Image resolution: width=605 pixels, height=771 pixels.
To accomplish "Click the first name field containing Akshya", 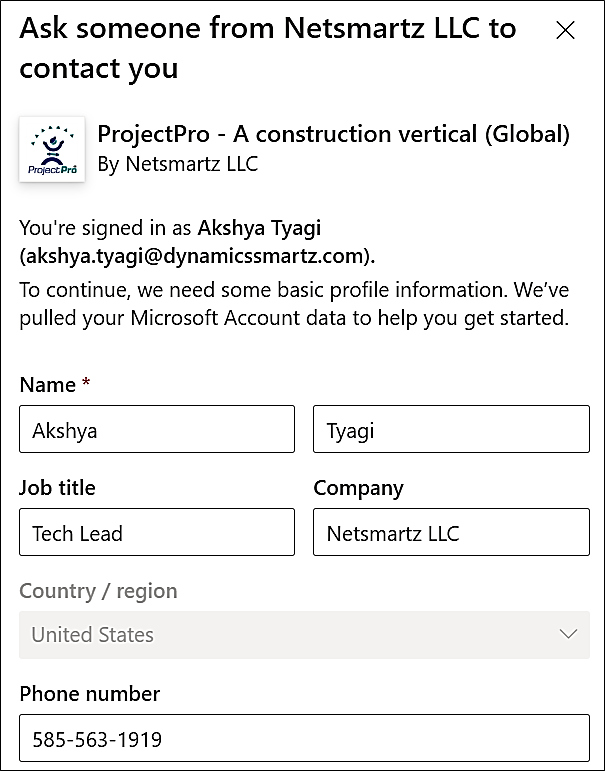I will [157, 429].
